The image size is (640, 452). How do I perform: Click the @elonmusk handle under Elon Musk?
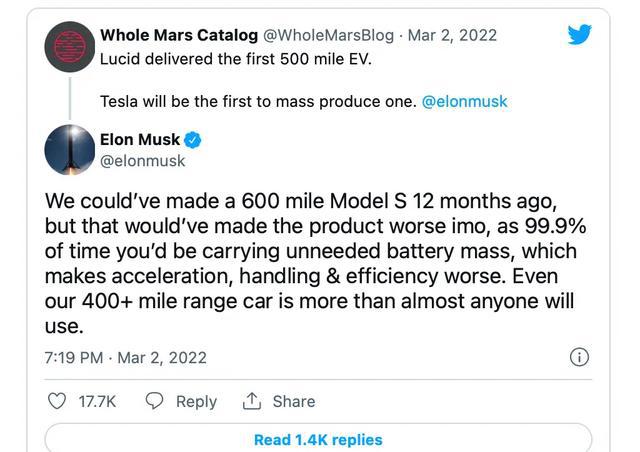click(x=142, y=161)
